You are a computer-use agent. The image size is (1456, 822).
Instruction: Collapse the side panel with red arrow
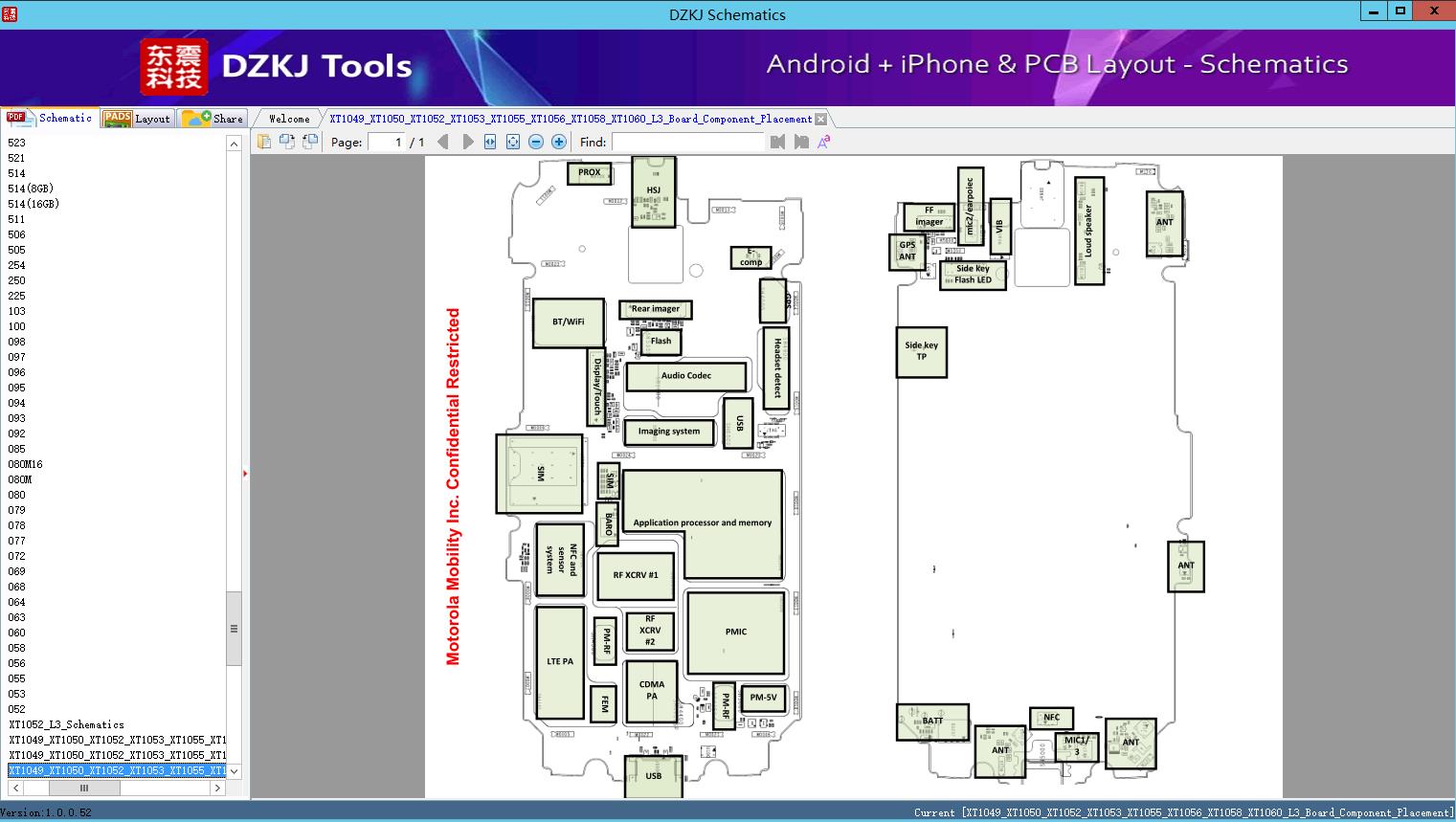tap(245, 474)
